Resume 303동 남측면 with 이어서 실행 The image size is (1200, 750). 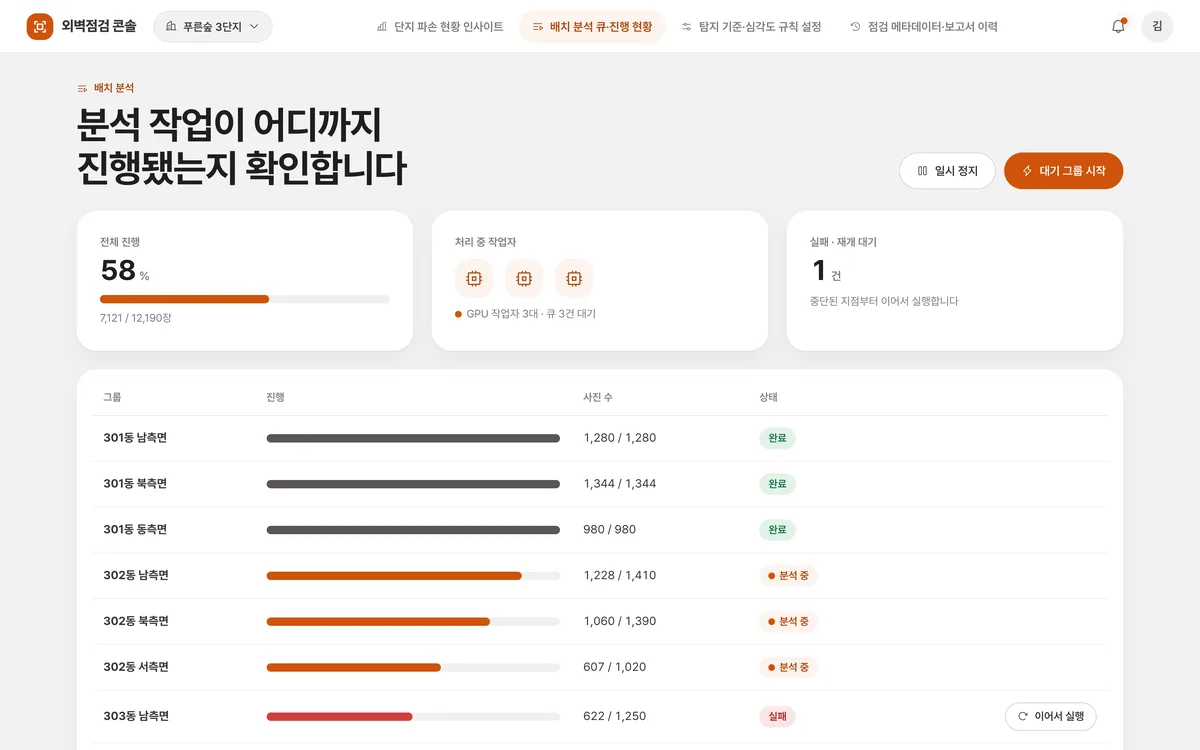pos(1051,716)
